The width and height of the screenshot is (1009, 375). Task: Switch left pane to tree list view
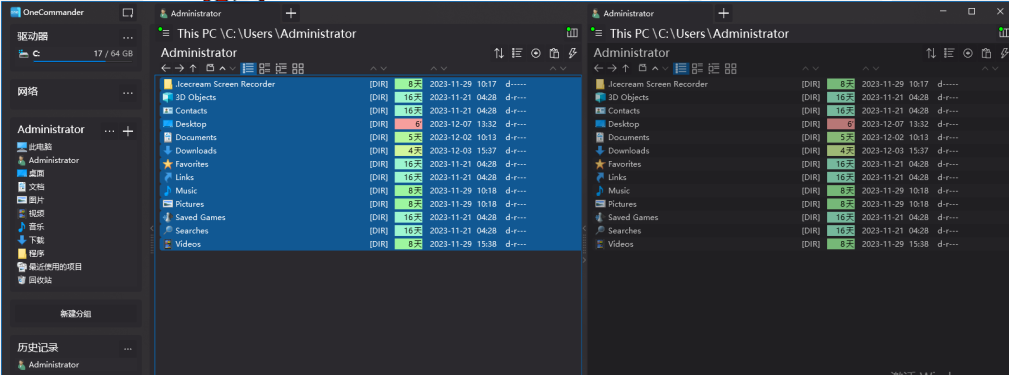pos(281,68)
